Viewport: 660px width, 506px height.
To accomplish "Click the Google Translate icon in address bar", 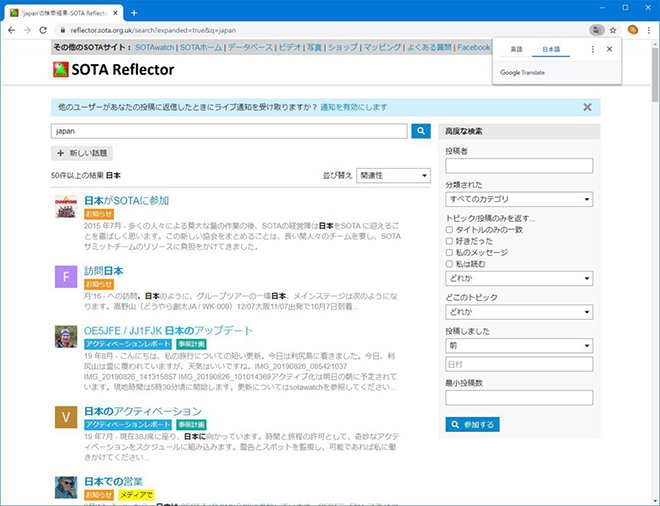I will pyautogui.click(x=596, y=30).
